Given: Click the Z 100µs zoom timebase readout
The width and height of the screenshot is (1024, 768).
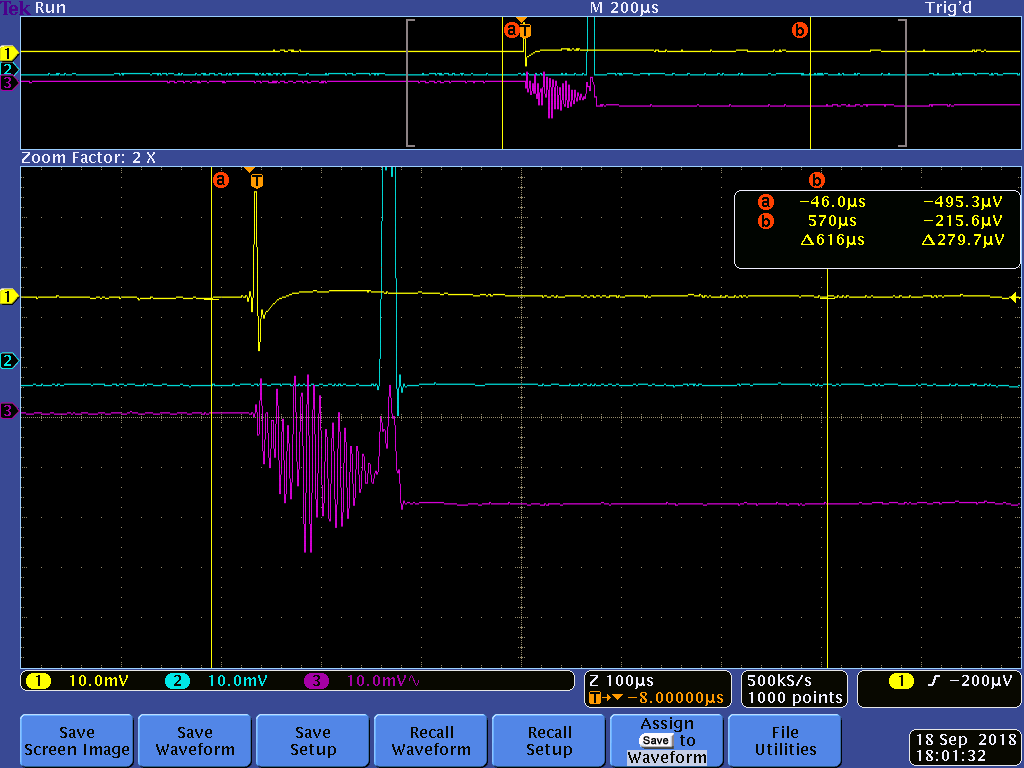Looking at the screenshot, I should [x=622, y=680].
